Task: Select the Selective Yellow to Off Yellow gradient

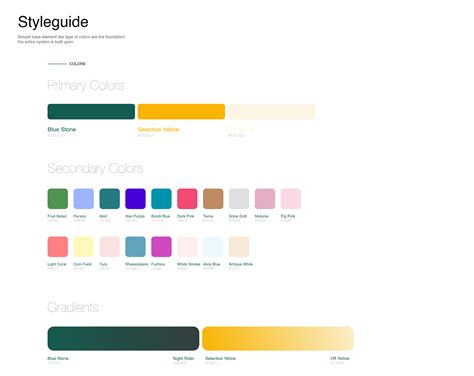Action: pos(278,338)
